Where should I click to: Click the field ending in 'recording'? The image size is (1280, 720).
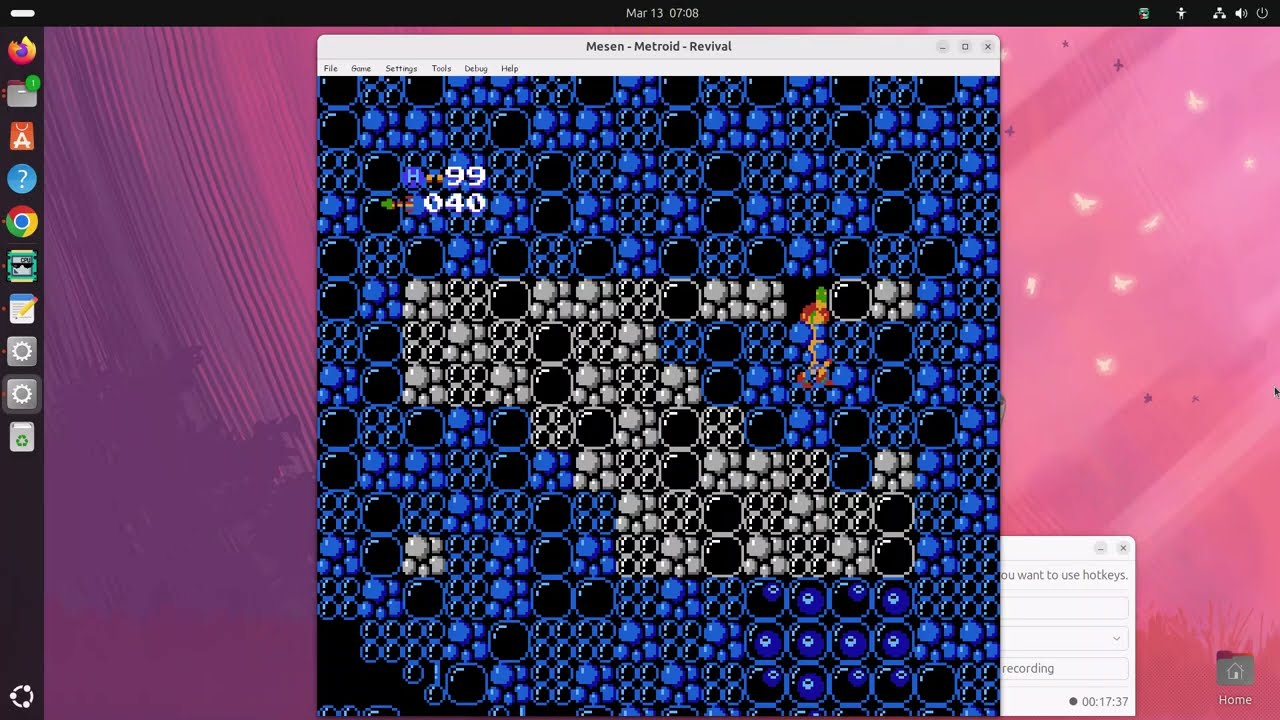click(x=1065, y=668)
